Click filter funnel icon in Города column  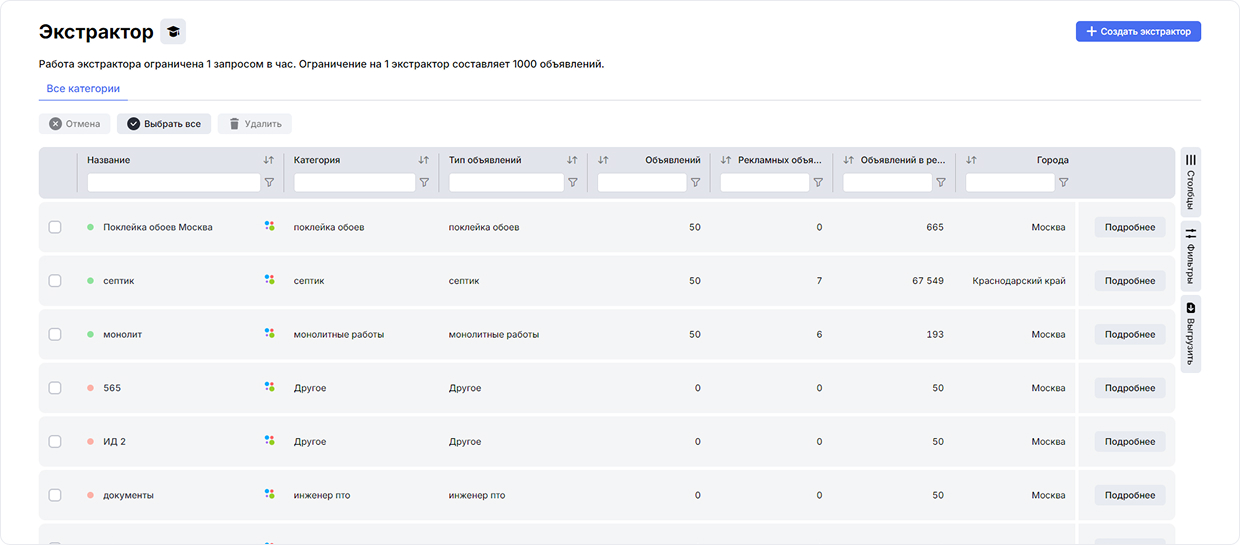pyautogui.click(x=1063, y=183)
